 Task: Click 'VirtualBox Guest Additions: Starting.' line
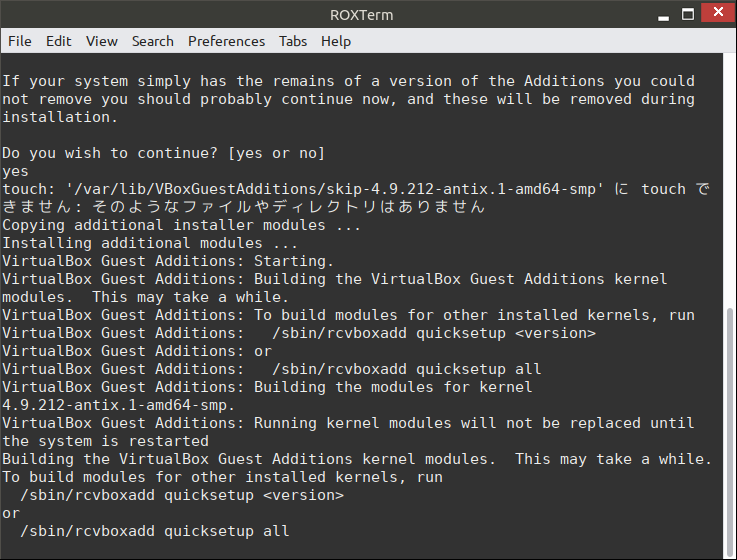tap(168, 261)
